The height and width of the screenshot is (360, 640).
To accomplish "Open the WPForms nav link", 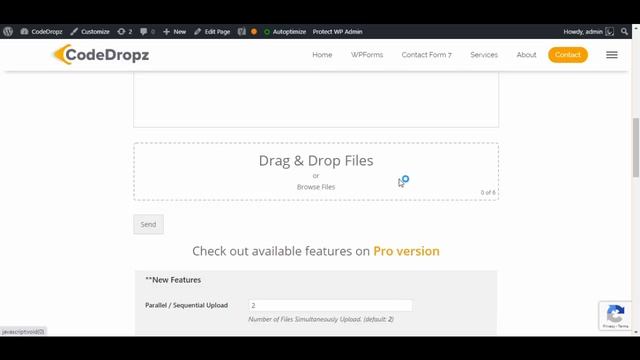I will click(x=367, y=55).
